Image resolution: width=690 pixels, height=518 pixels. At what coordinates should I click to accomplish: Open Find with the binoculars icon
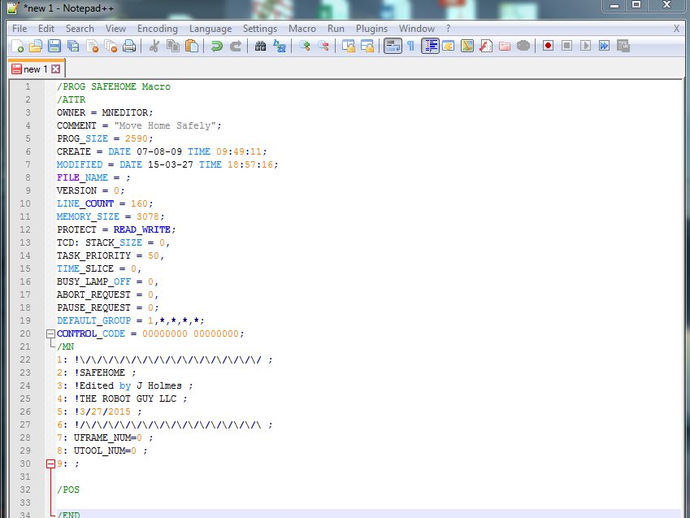pos(261,46)
